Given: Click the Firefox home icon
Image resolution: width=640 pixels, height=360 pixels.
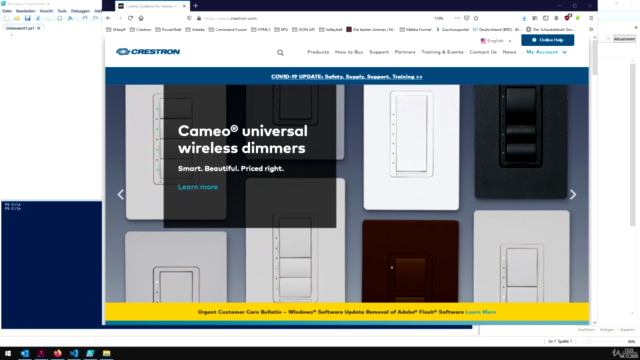Looking at the screenshot, I should (x=141, y=18).
